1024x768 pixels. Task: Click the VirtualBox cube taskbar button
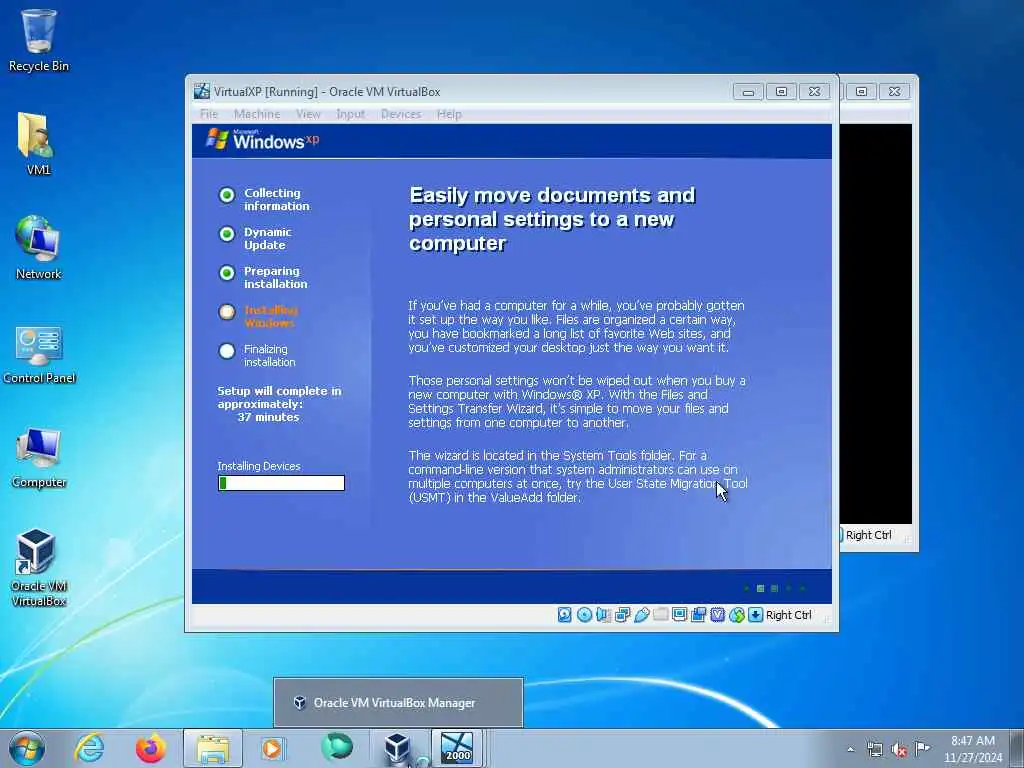tap(397, 748)
